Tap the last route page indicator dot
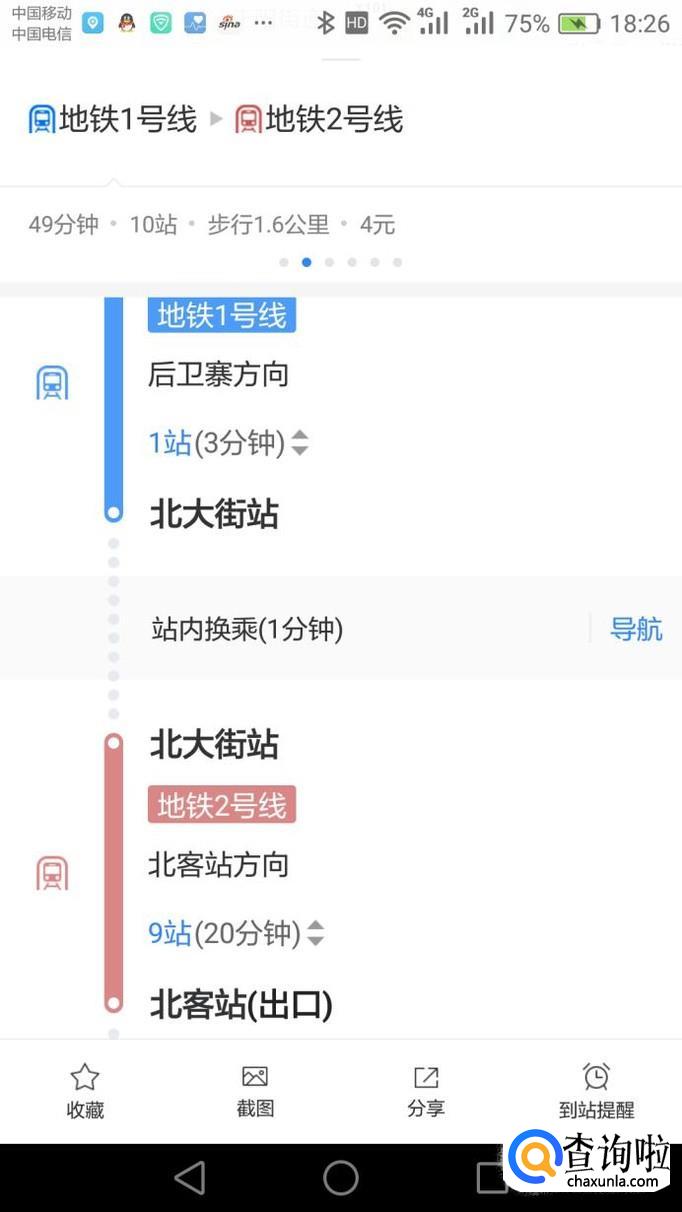Screen dimensions: 682x1212 click(x=397, y=262)
